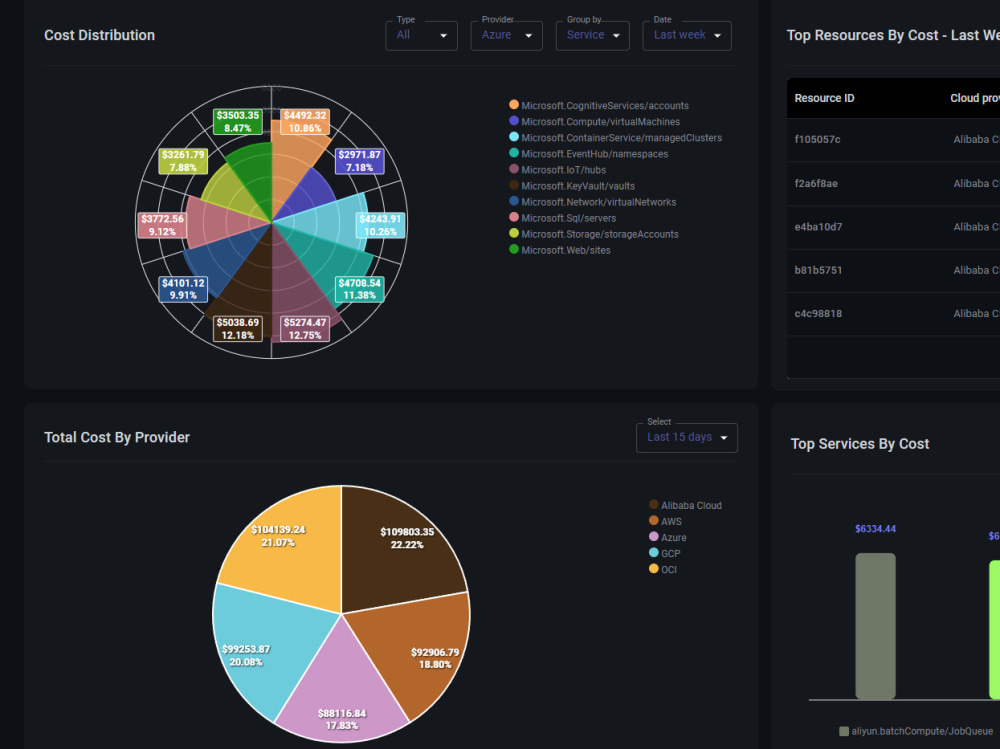Toggle Microsoft.EventHub/namespaces legend entry
Viewport: 1000px width, 749px height.
coord(589,153)
